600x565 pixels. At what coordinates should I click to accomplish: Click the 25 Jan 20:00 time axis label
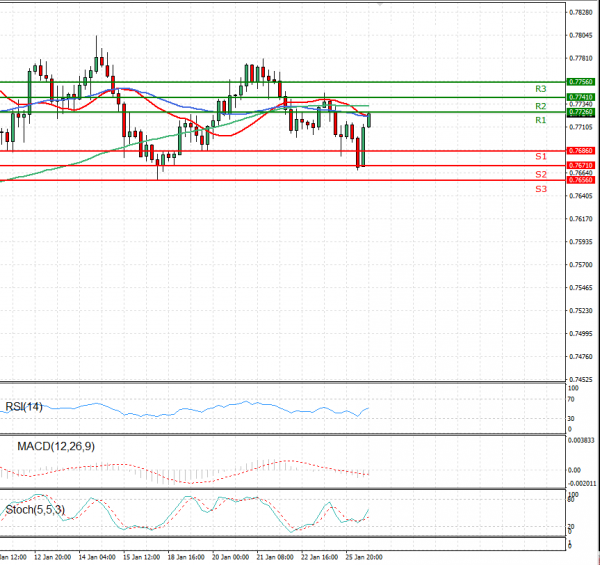(x=360, y=555)
